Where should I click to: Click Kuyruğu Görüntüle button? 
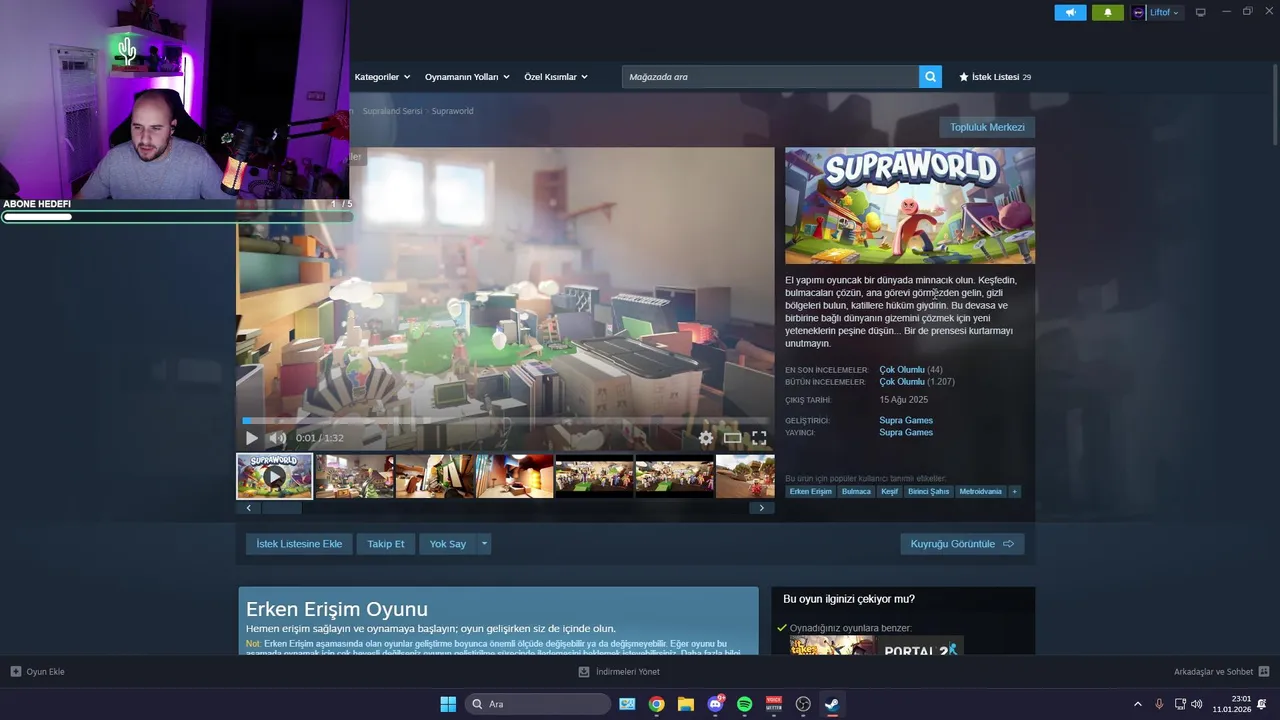[x=962, y=544]
